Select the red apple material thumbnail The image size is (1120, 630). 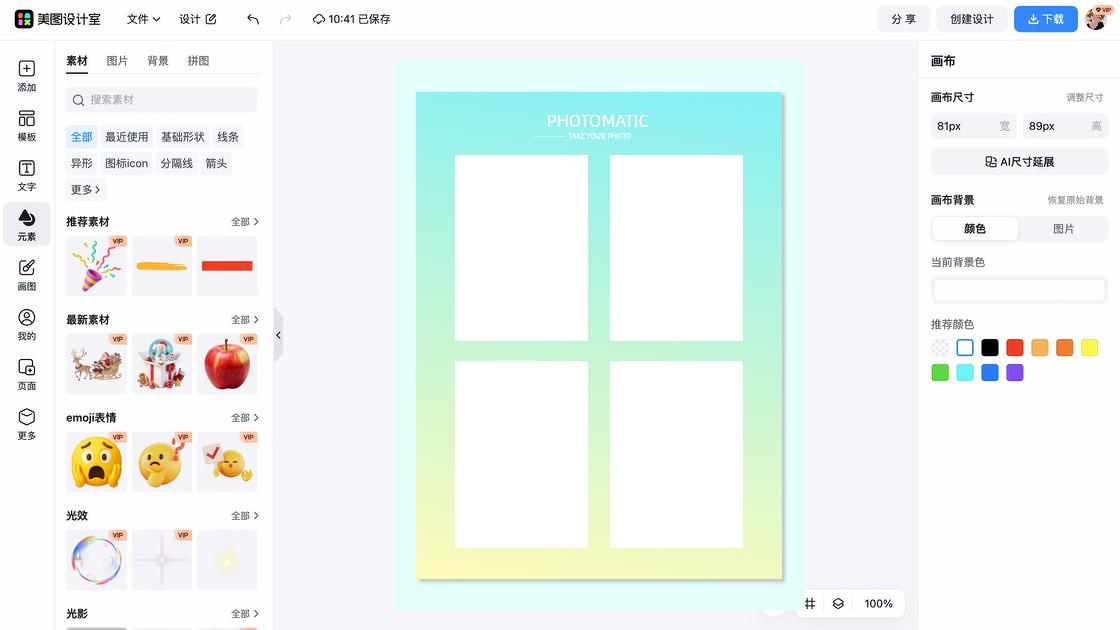(x=227, y=364)
